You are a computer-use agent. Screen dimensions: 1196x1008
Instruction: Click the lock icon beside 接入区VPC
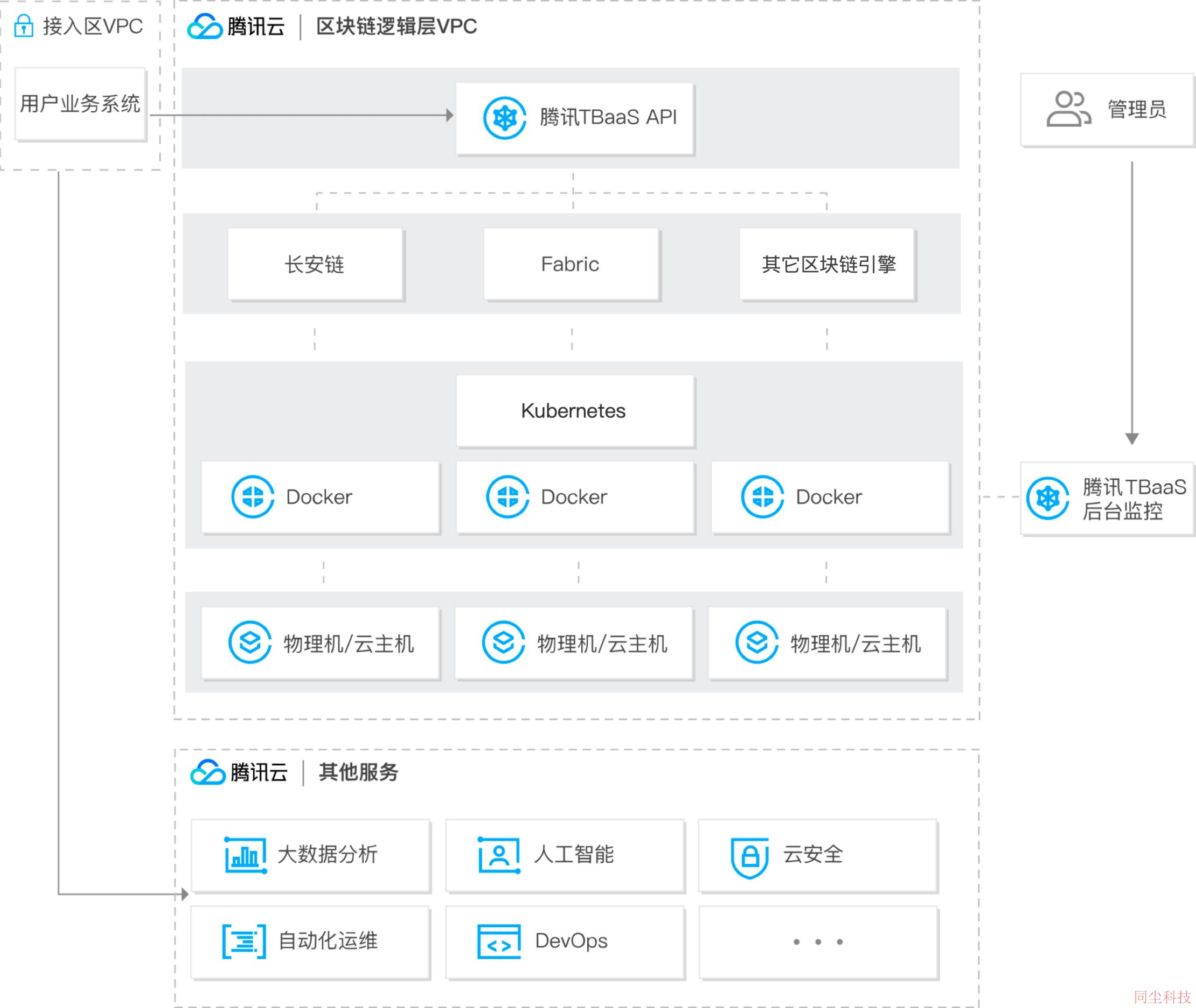click(23, 26)
